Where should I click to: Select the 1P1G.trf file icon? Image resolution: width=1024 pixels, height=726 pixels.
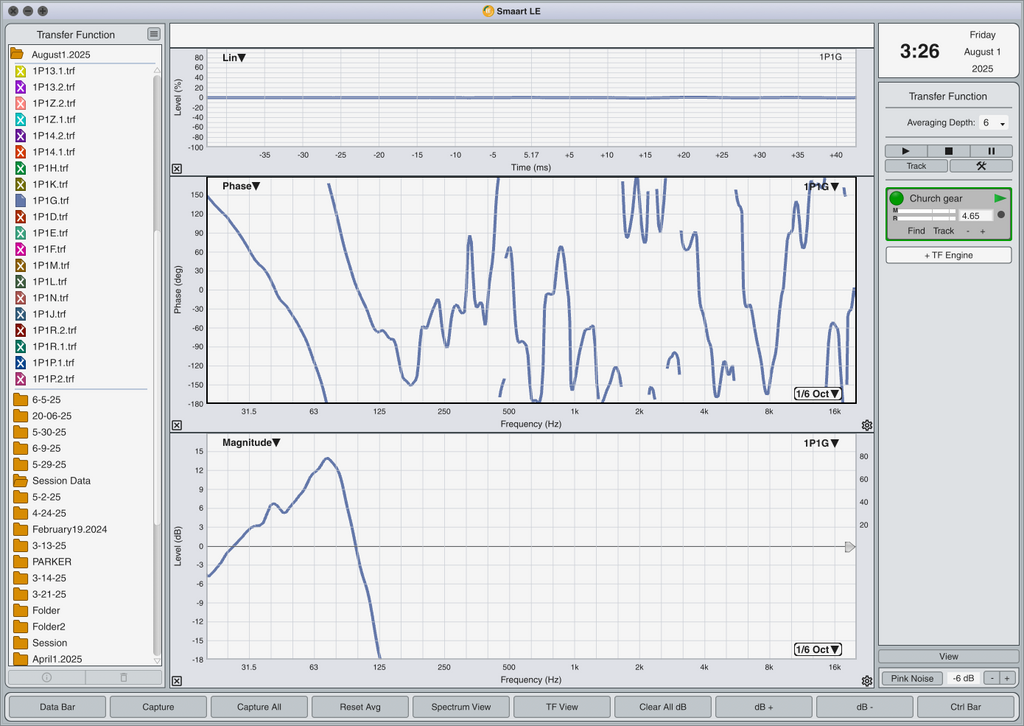coord(20,200)
